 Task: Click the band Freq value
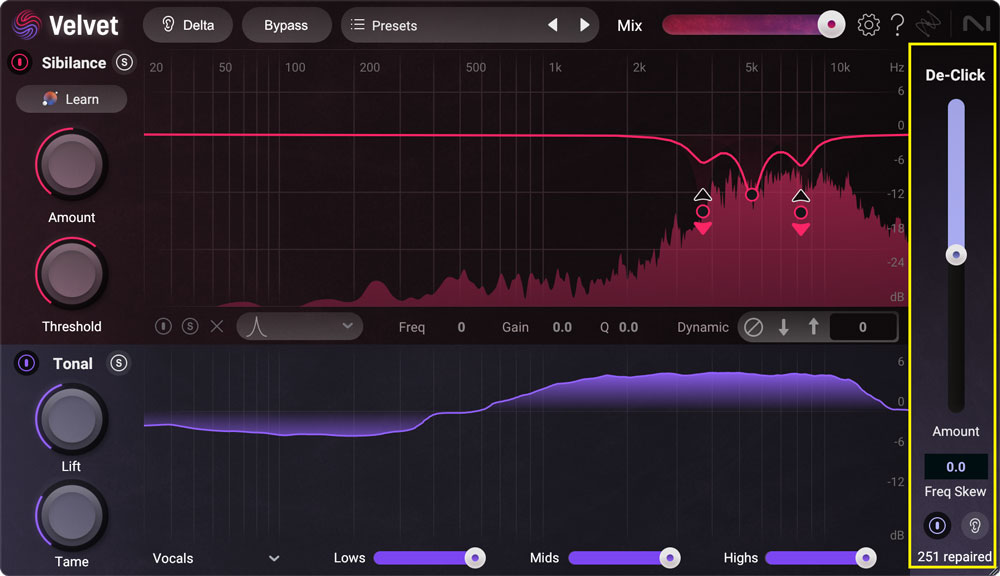tap(461, 327)
